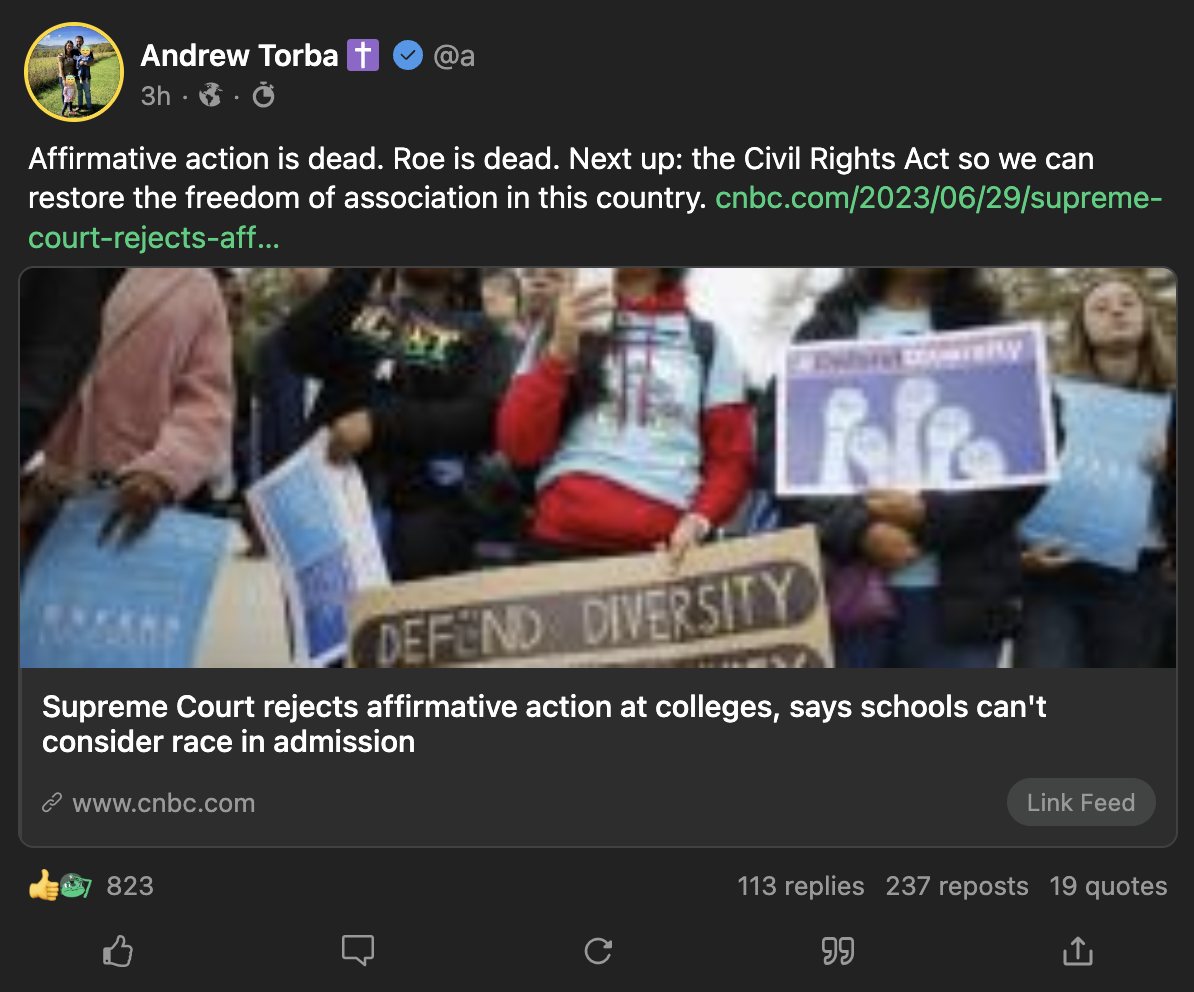Click the Link Feed button

click(x=1081, y=802)
